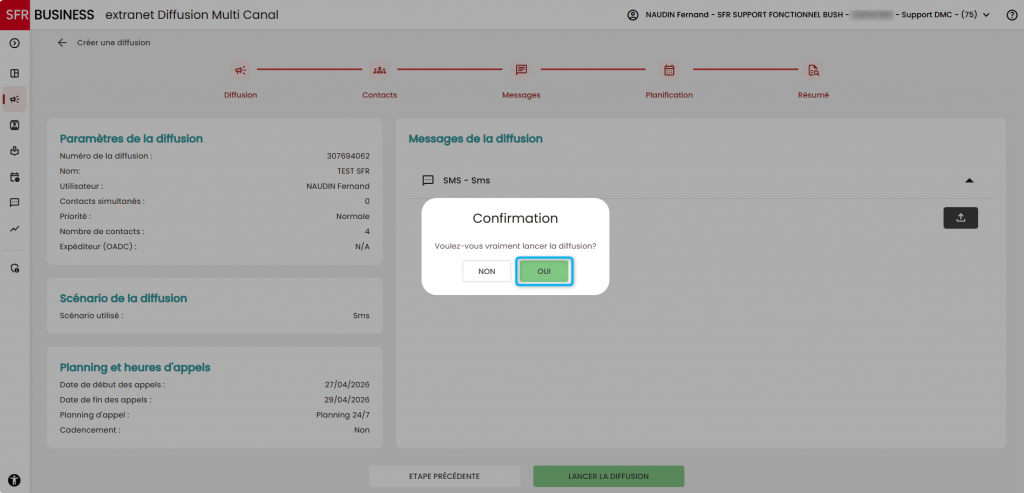Select the Résumé step label
The width and height of the screenshot is (1024, 493).
pyautogui.click(x=813, y=95)
